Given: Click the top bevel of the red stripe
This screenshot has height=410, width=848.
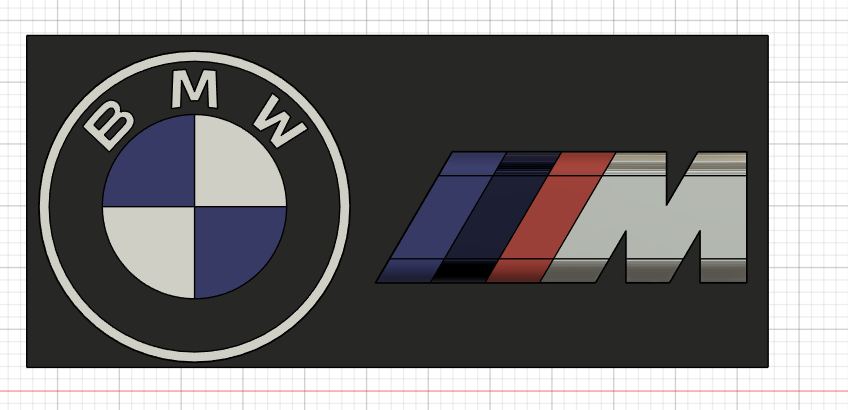Looking at the screenshot, I should tap(582, 164).
